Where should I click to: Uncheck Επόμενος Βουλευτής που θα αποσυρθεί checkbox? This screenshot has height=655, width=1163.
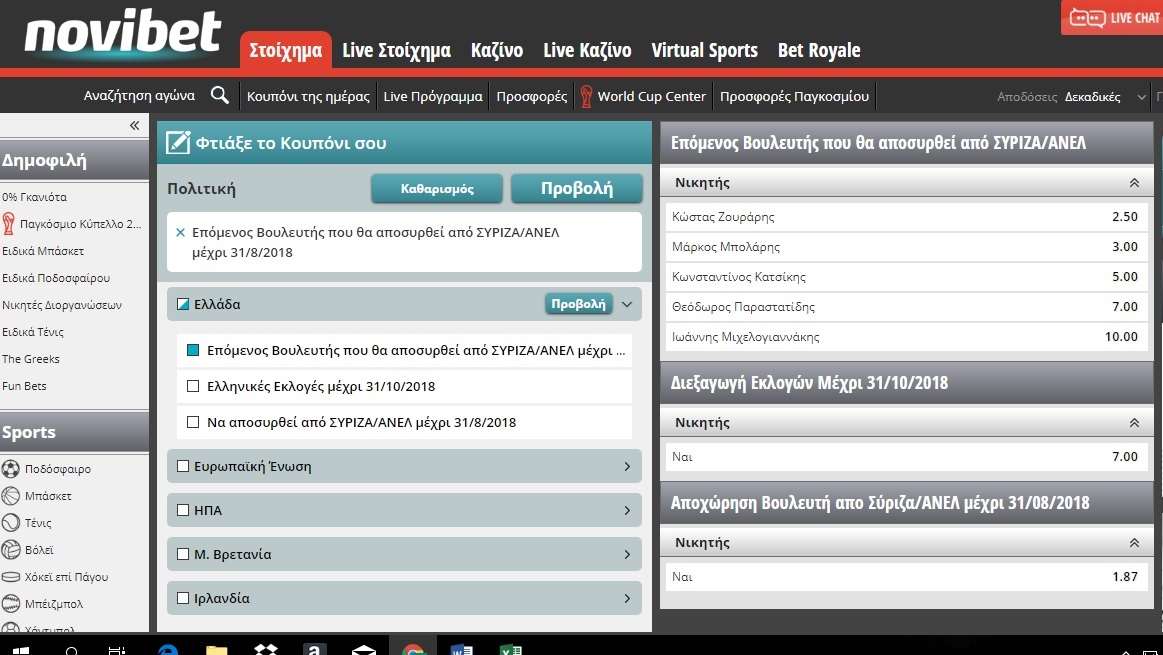(193, 350)
